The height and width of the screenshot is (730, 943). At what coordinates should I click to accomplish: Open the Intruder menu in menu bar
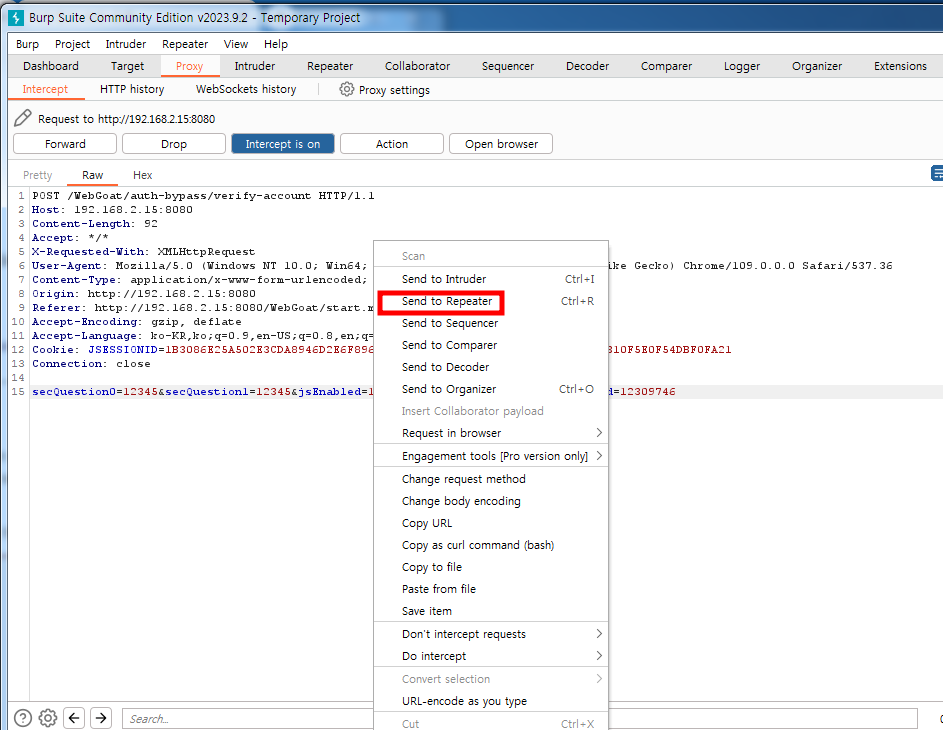pyautogui.click(x=126, y=44)
